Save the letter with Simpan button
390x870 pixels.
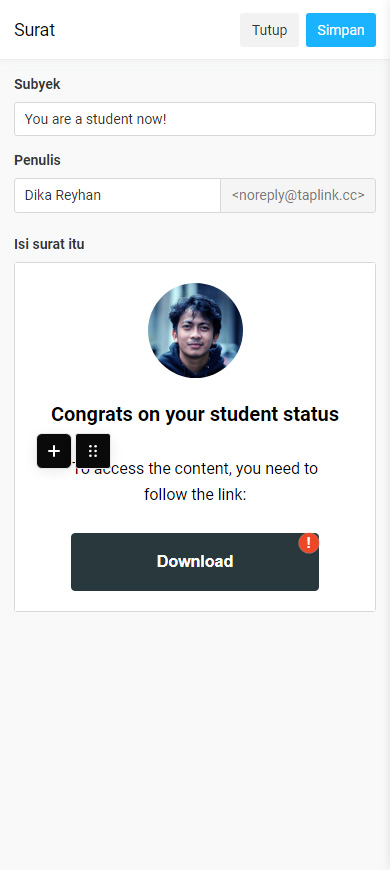pyautogui.click(x=341, y=30)
